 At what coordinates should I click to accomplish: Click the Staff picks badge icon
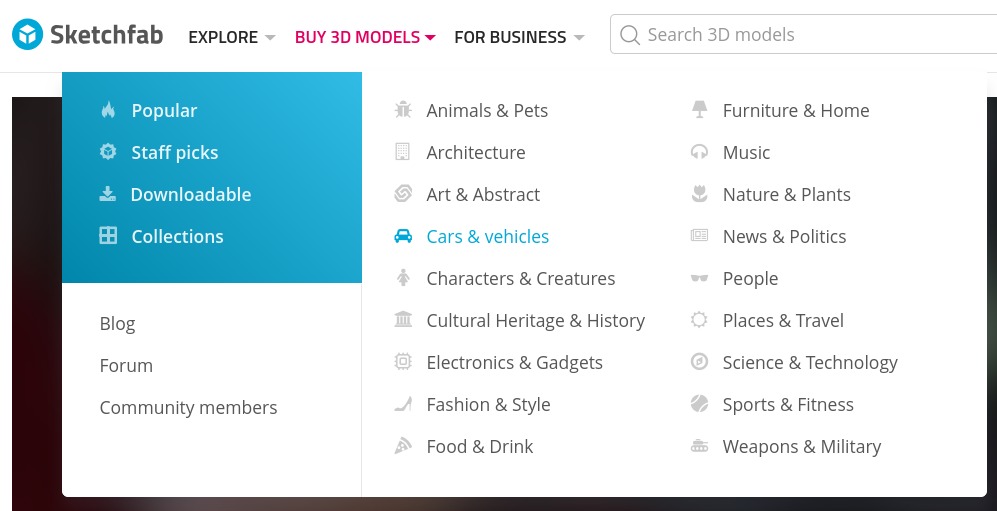pyautogui.click(x=108, y=152)
